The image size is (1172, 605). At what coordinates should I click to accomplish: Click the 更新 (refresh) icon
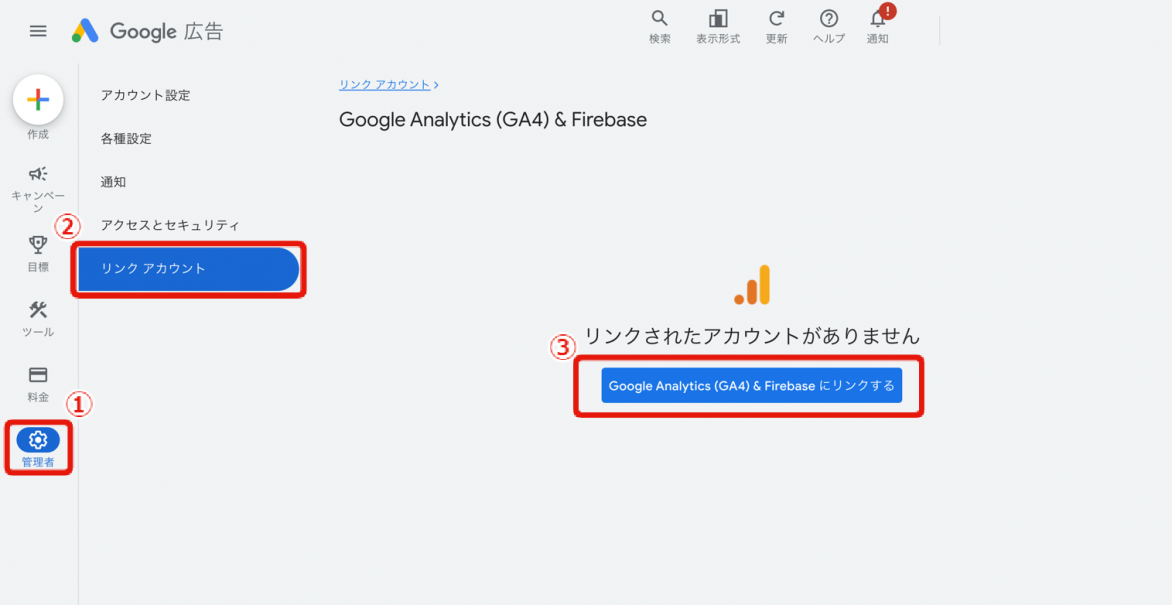tap(776, 20)
